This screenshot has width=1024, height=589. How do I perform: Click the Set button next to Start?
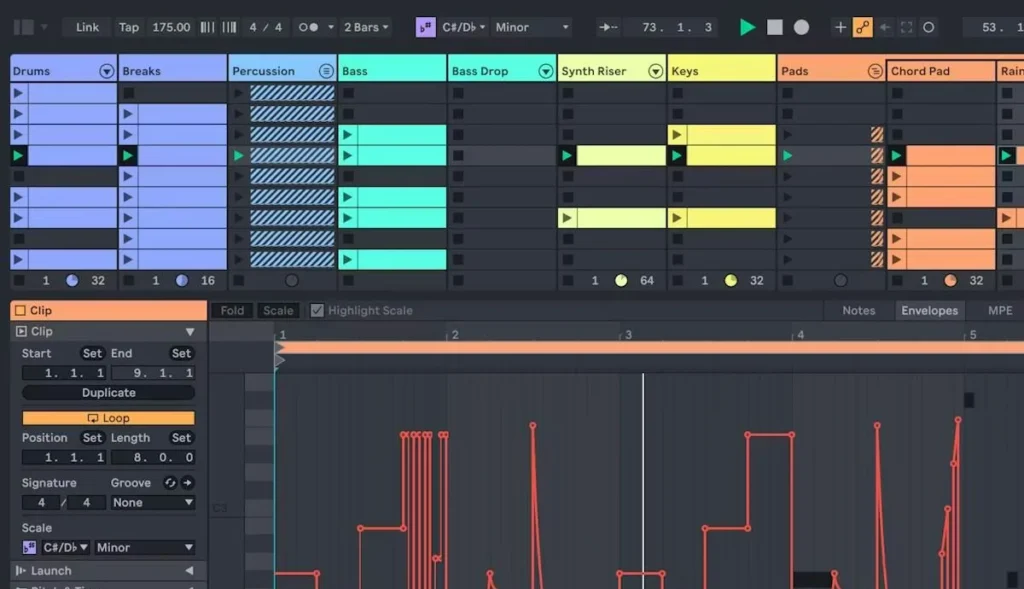92,353
